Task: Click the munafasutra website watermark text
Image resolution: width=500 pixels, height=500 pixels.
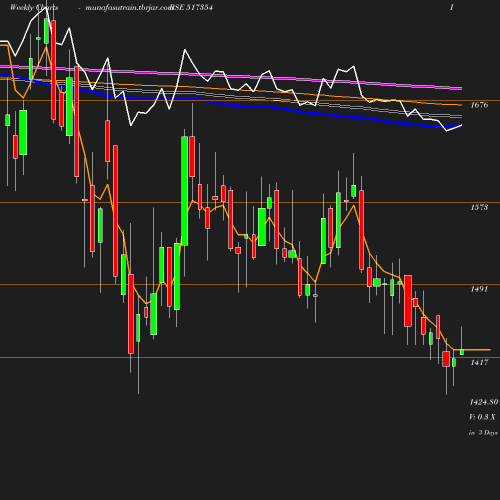Action: (x=129, y=7)
